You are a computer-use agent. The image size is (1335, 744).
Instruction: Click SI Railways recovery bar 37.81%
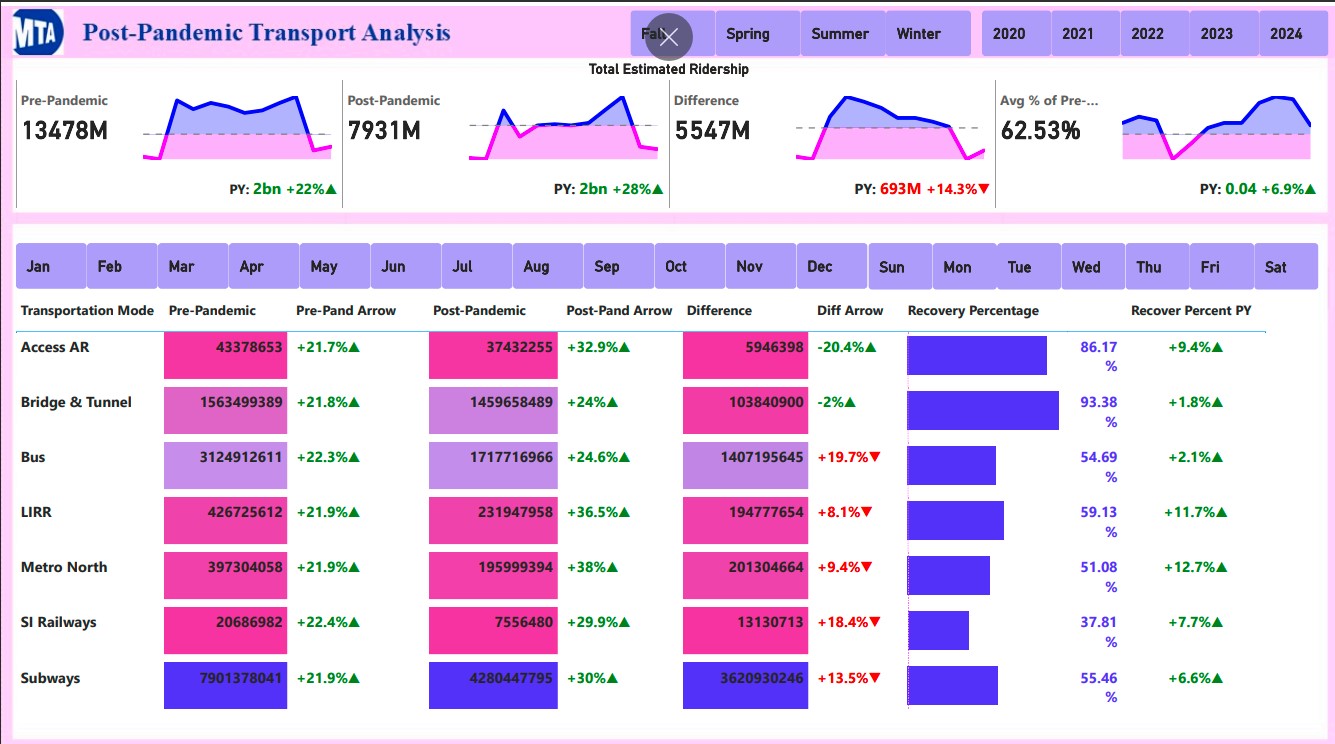pos(938,630)
